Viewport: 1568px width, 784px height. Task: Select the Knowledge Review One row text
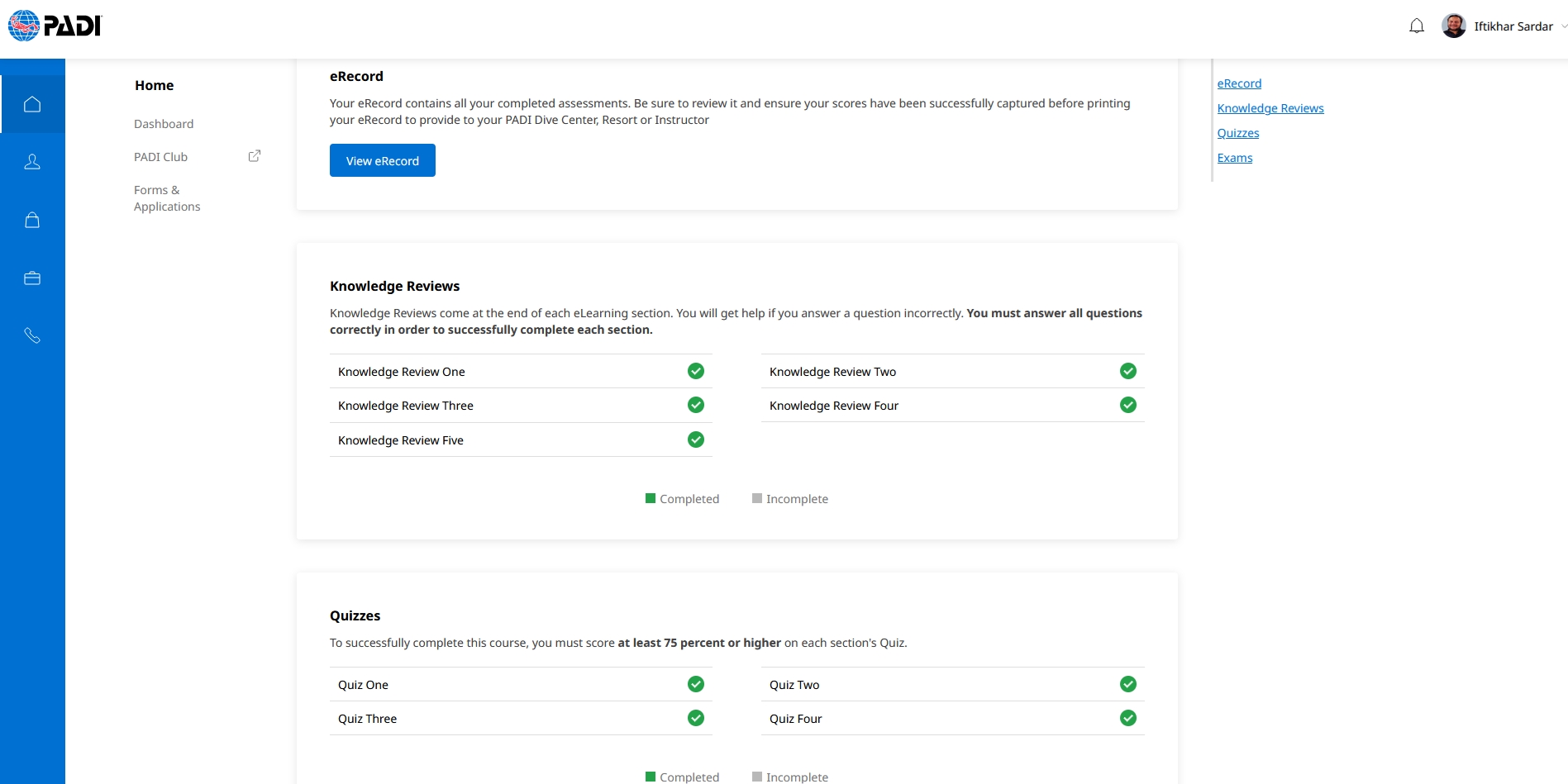pyautogui.click(x=401, y=372)
